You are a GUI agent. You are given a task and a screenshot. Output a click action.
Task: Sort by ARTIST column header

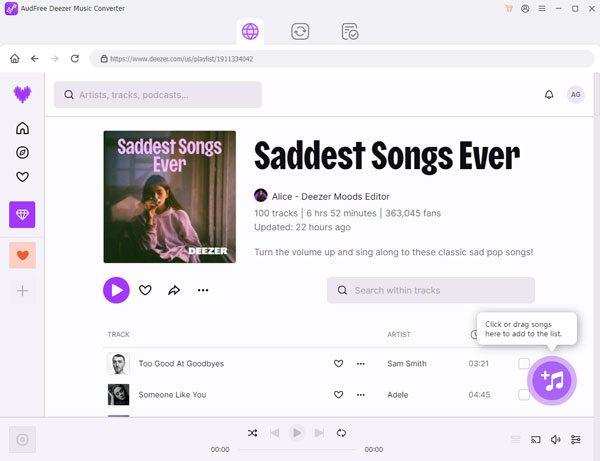399,334
